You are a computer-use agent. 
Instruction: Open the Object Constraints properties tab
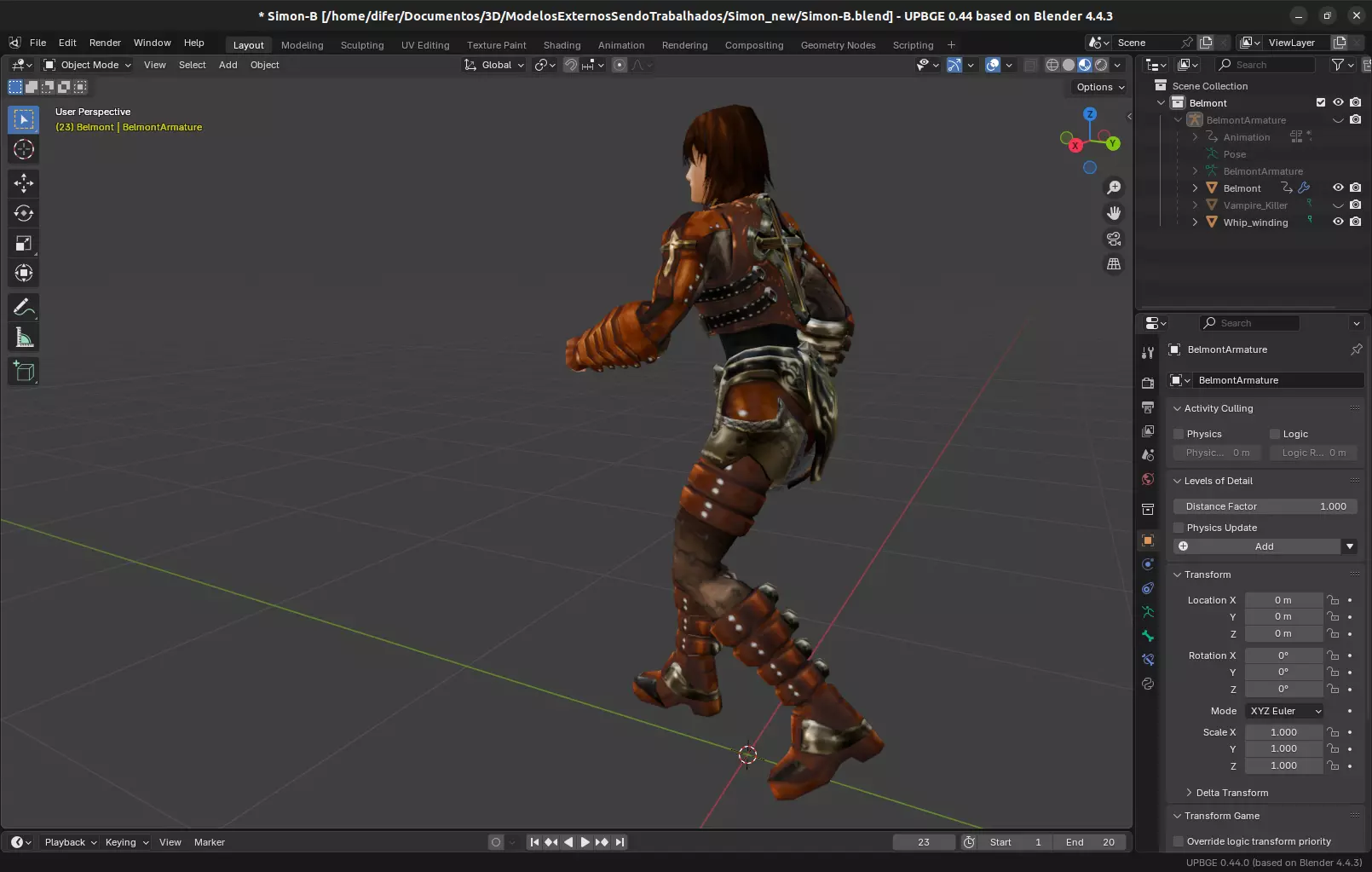point(1148,588)
